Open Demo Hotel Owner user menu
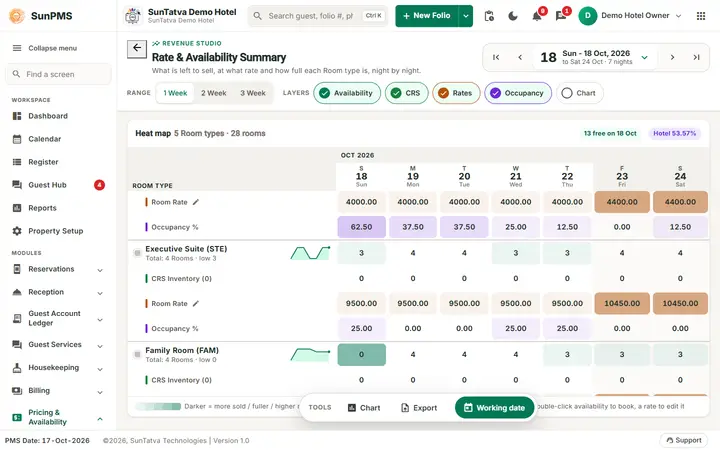Screen dimensions: 720x450 click(630, 16)
